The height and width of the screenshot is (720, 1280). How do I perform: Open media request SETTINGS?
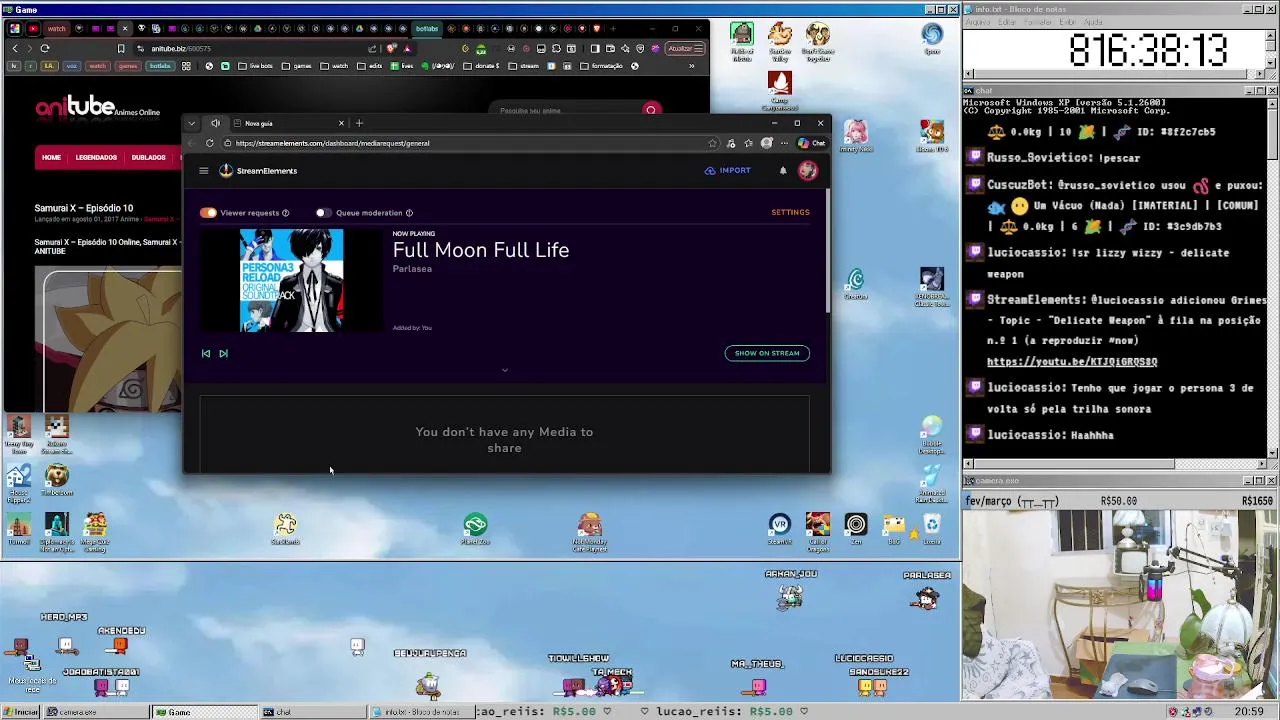coord(790,212)
